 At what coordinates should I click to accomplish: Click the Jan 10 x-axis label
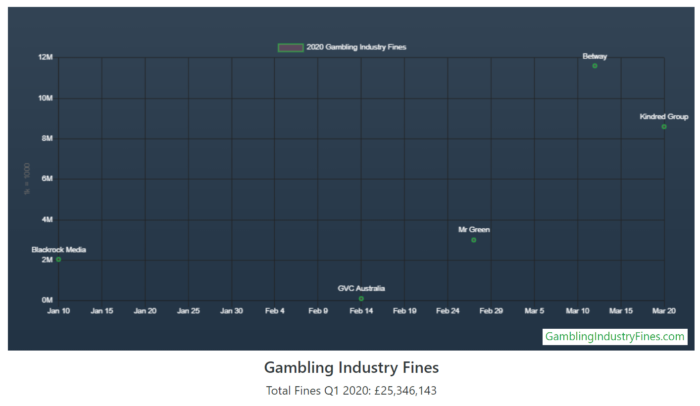(58, 312)
